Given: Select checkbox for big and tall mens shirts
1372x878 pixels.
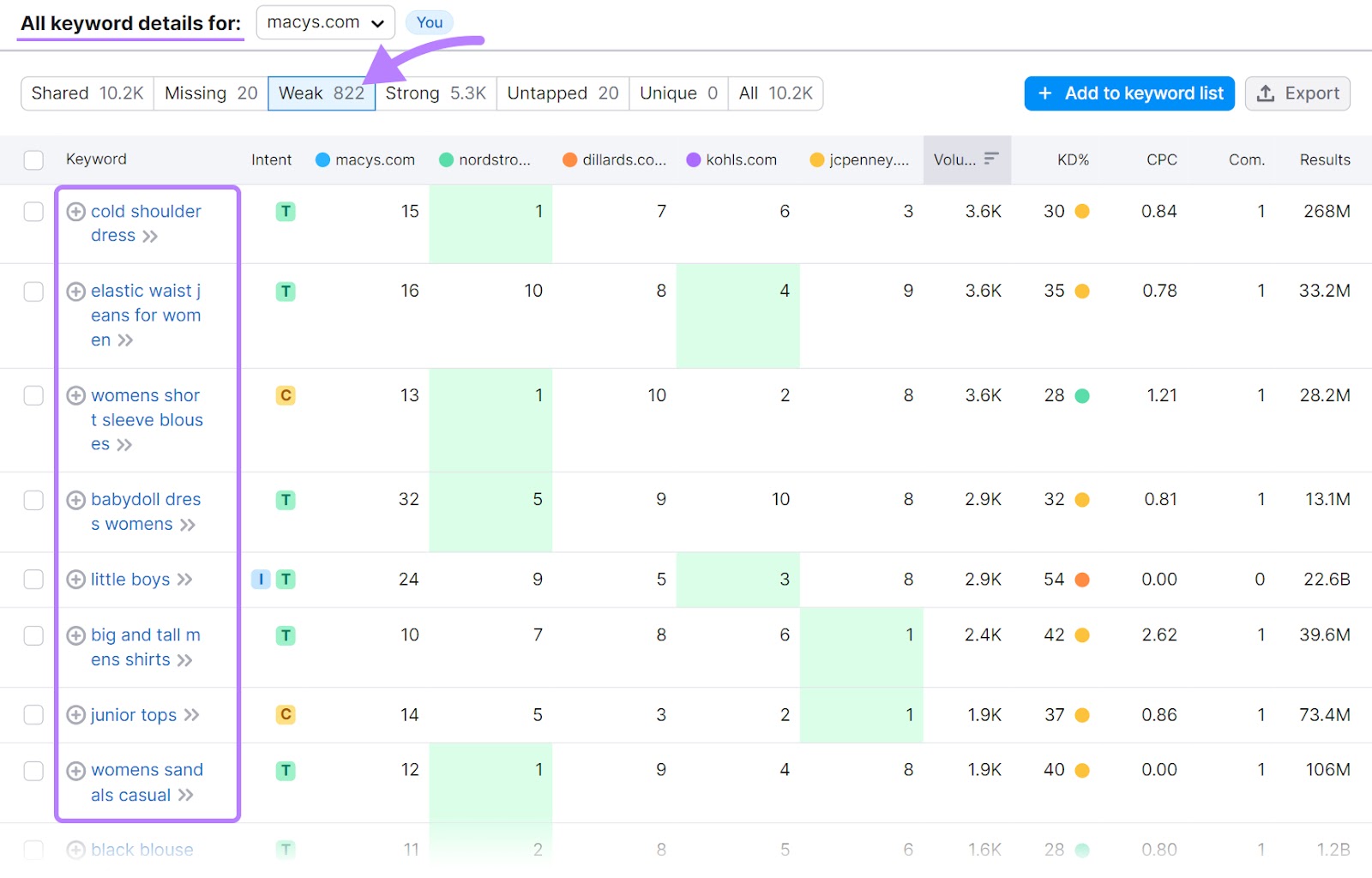Looking at the screenshot, I should point(33,635).
